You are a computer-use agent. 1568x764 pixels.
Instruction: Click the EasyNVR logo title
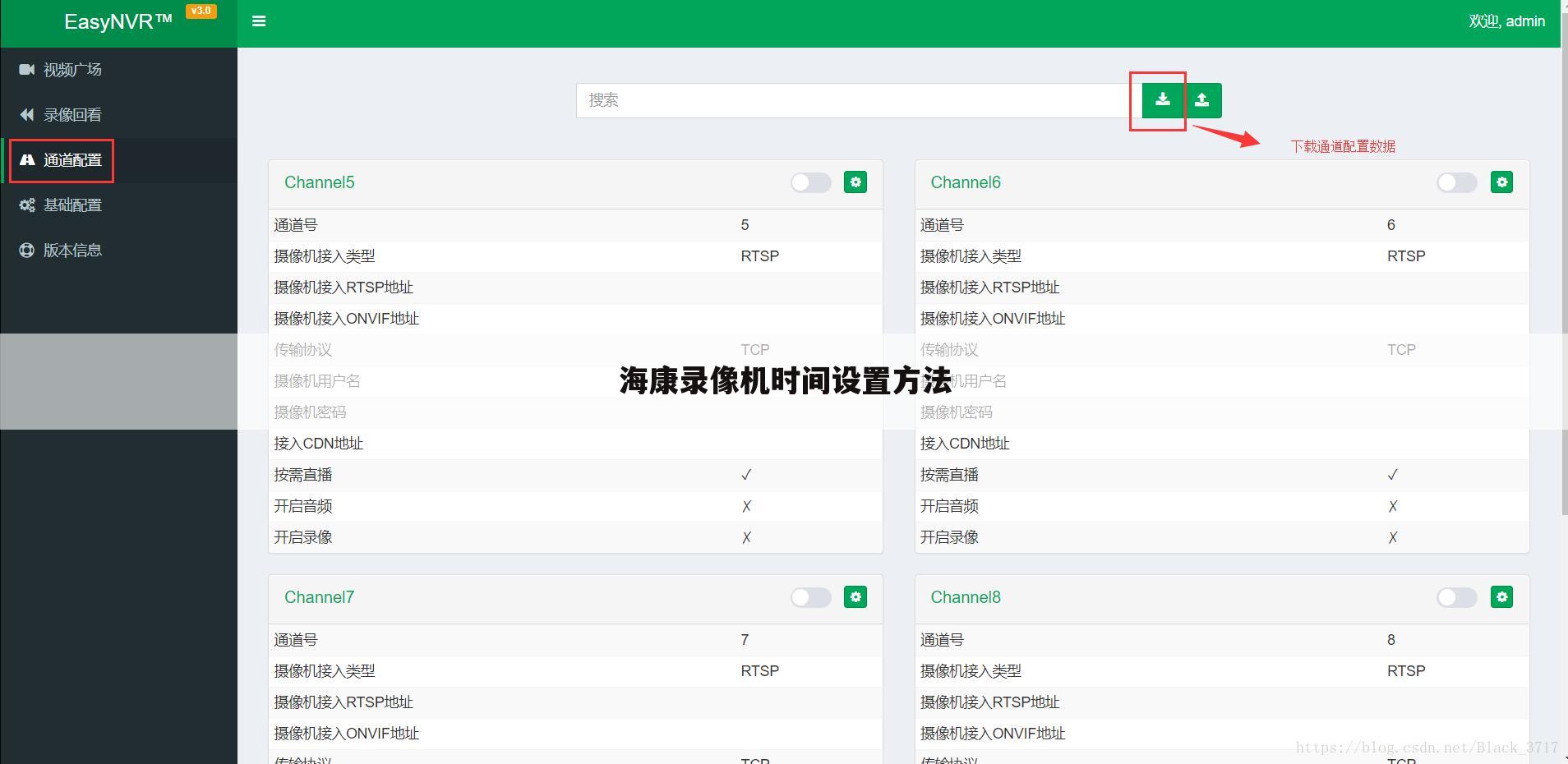pyautogui.click(x=118, y=22)
